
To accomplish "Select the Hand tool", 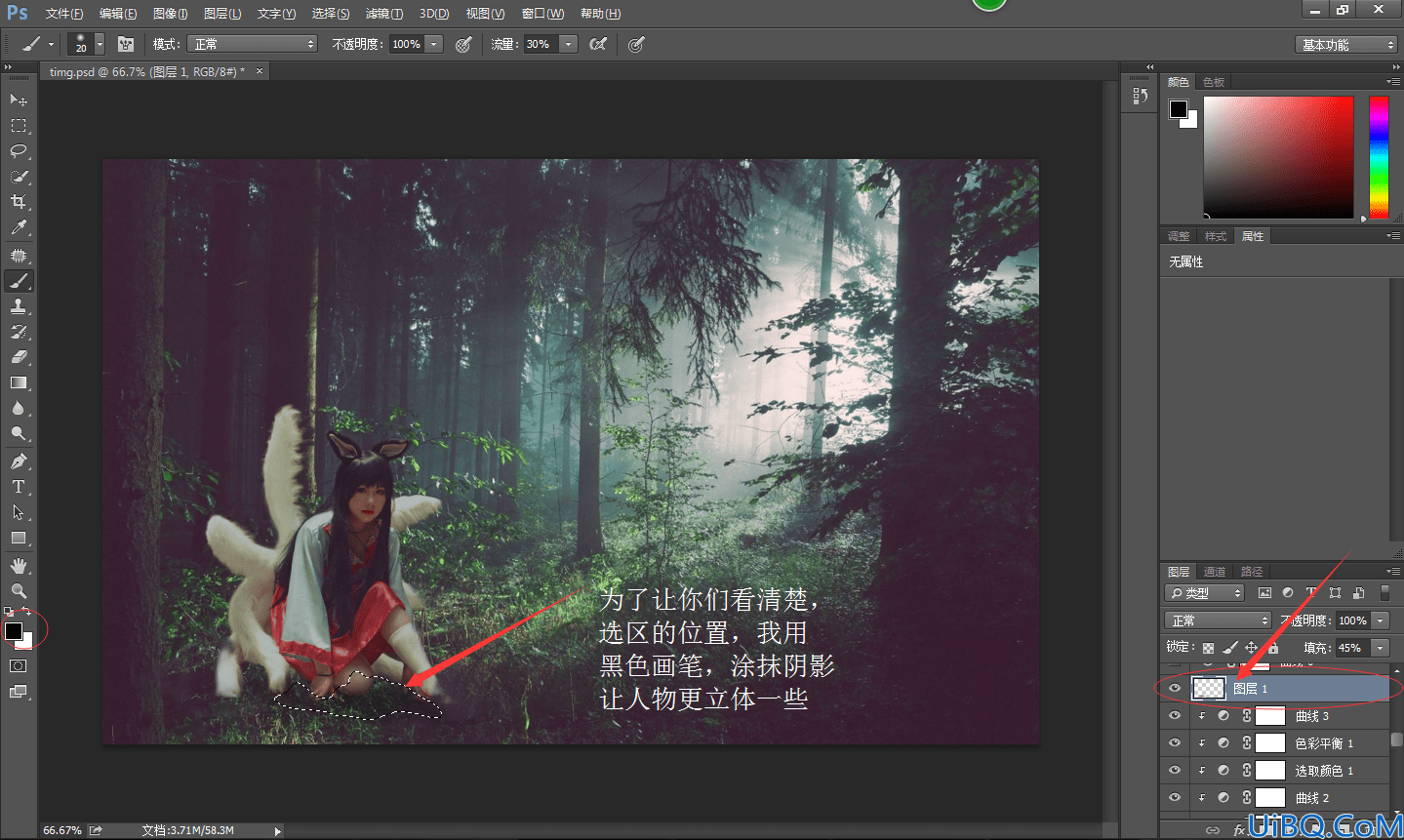I will (x=19, y=565).
